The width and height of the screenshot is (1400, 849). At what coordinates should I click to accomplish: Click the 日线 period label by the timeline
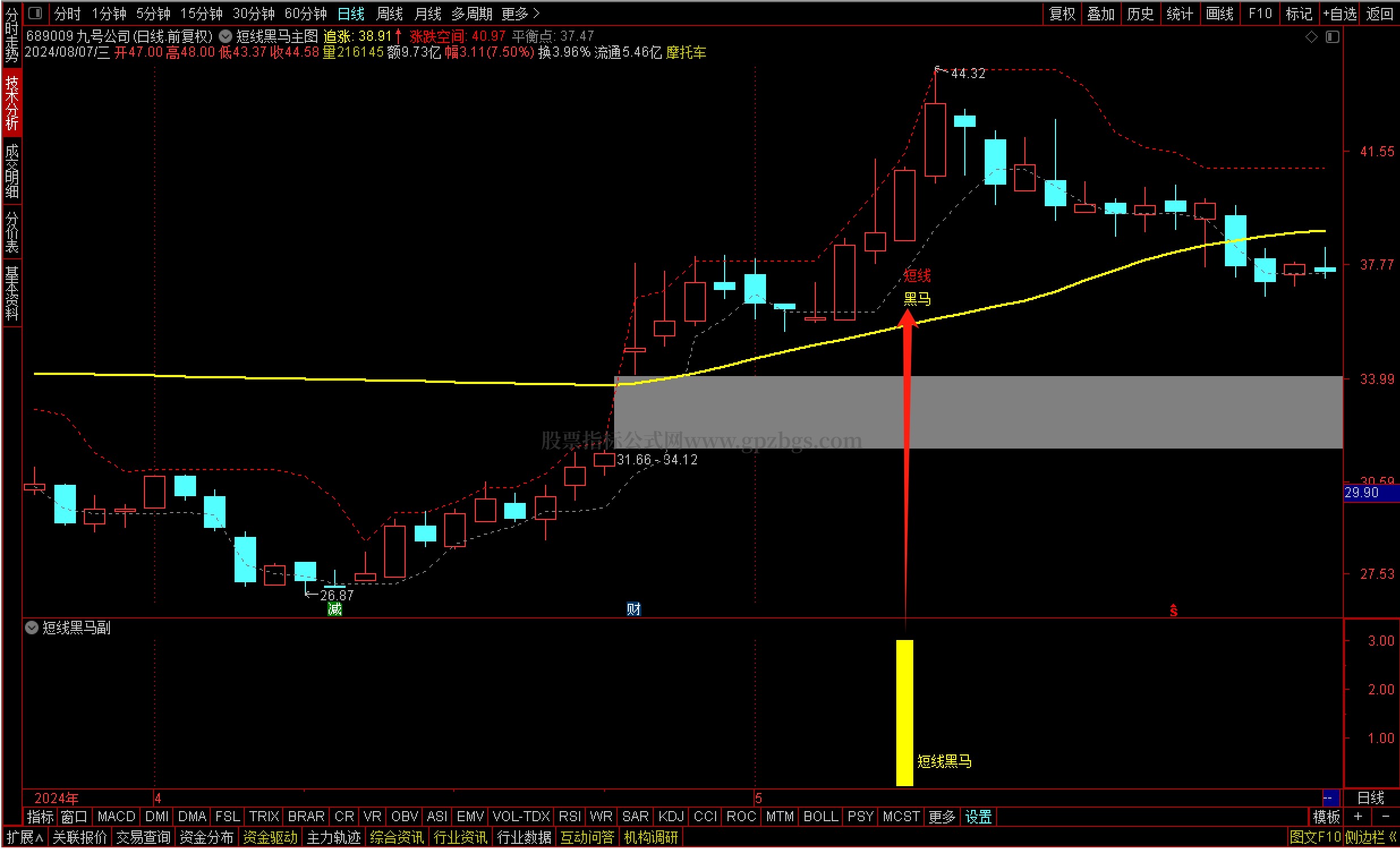pos(1371,798)
